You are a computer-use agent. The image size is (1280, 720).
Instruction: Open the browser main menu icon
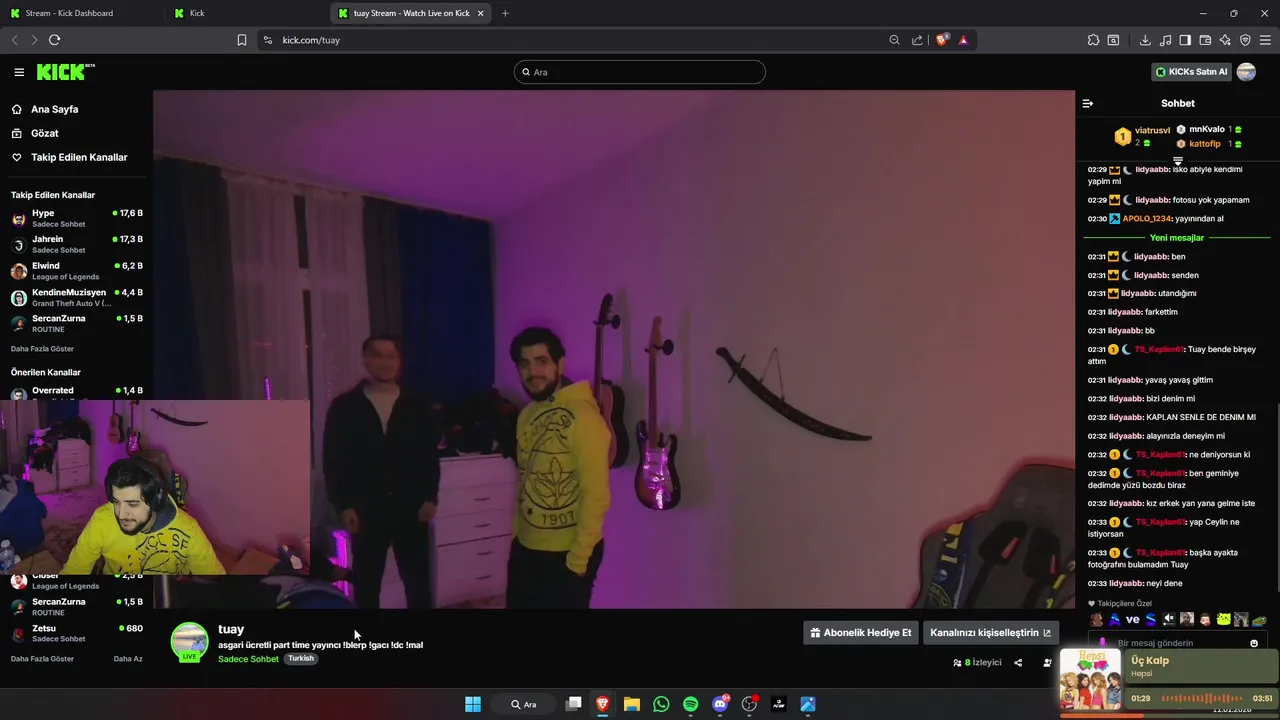pyautogui.click(x=1266, y=40)
